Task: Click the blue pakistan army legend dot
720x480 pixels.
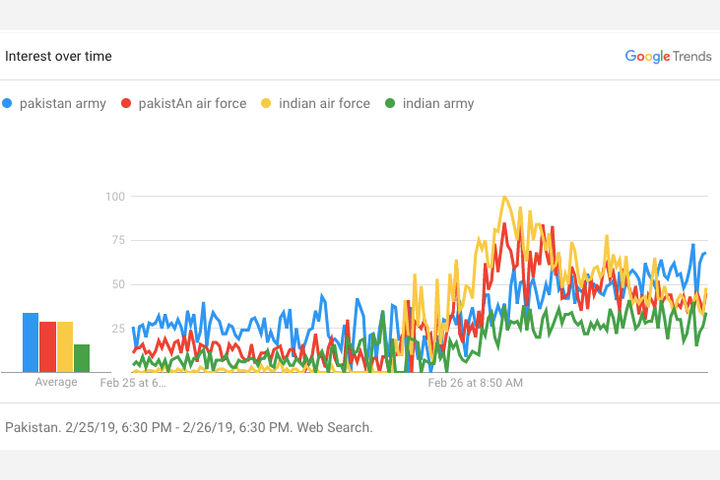Action: [x=9, y=103]
